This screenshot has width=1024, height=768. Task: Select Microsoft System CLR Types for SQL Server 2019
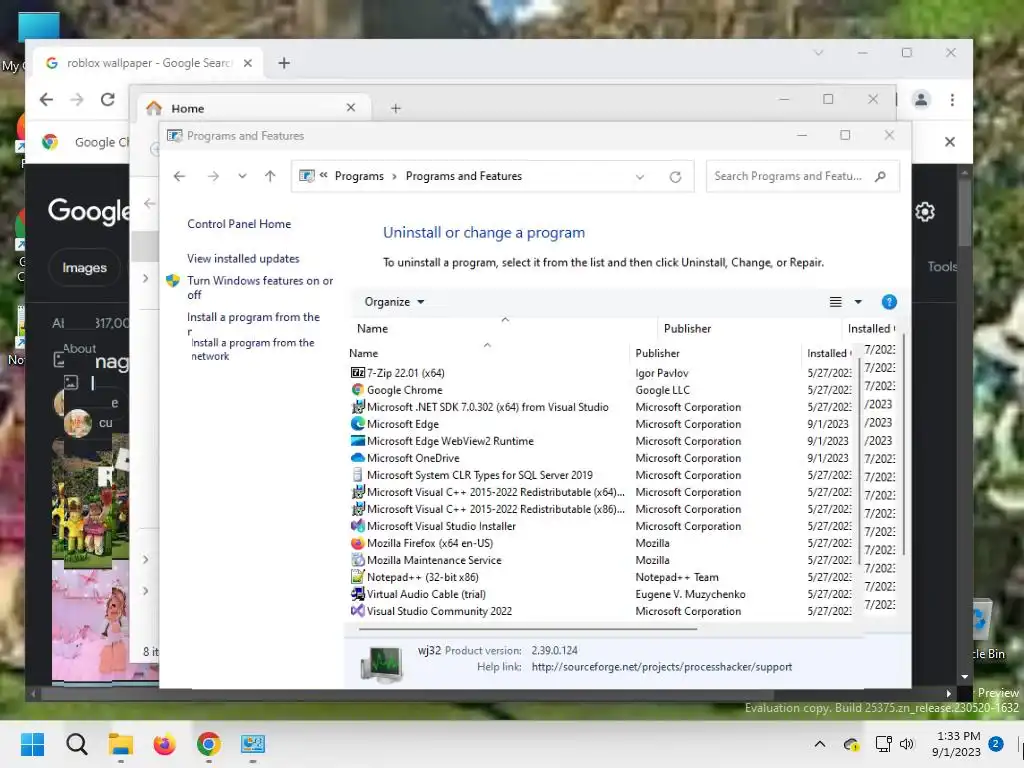coord(601,475)
